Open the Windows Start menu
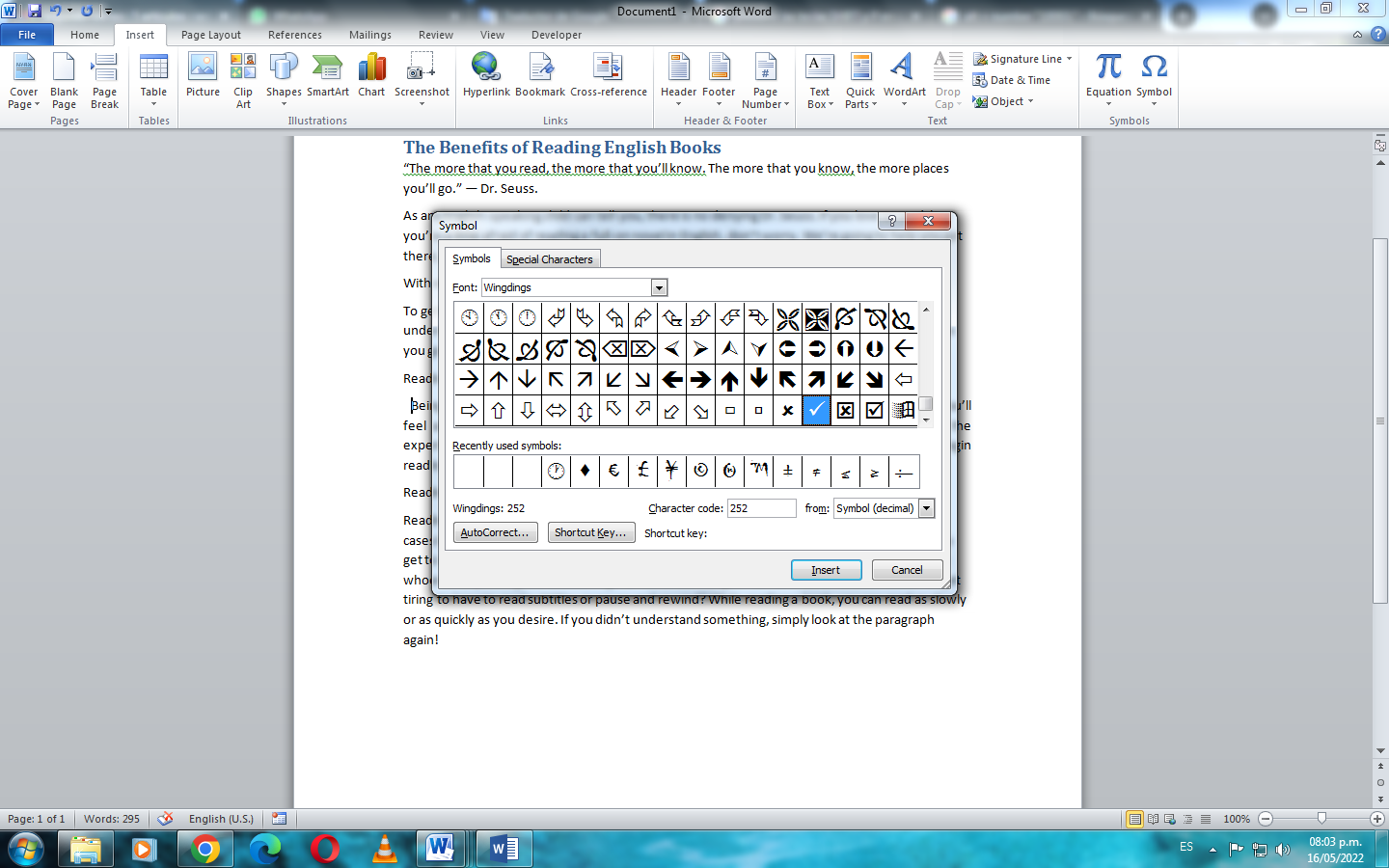Image resolution: width=1389 pixels, height=868 pixels. 25,849
